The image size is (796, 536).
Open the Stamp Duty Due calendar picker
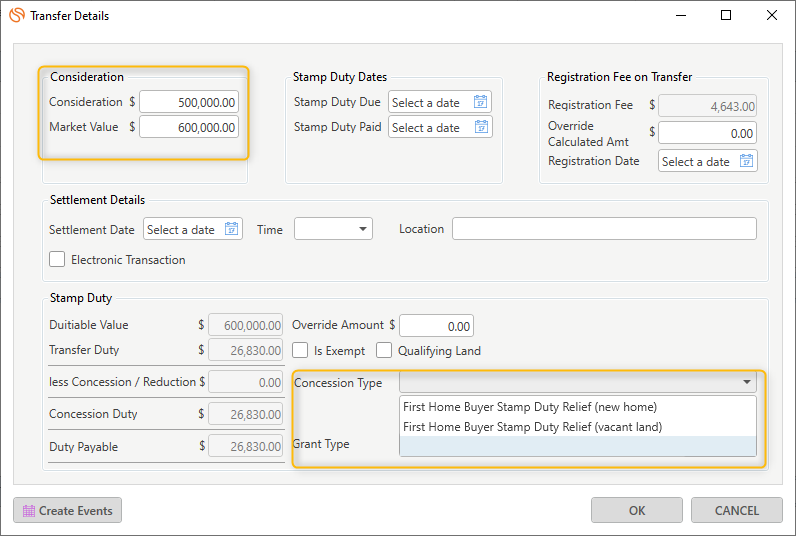click(480, 102)
